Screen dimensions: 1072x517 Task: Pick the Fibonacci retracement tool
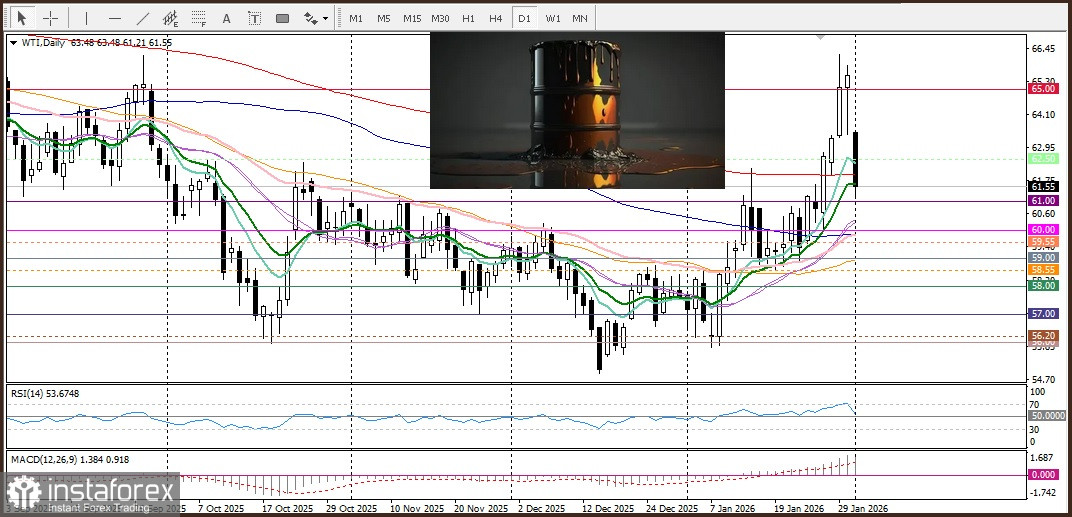pyautogui.click(x=200, y=18)
